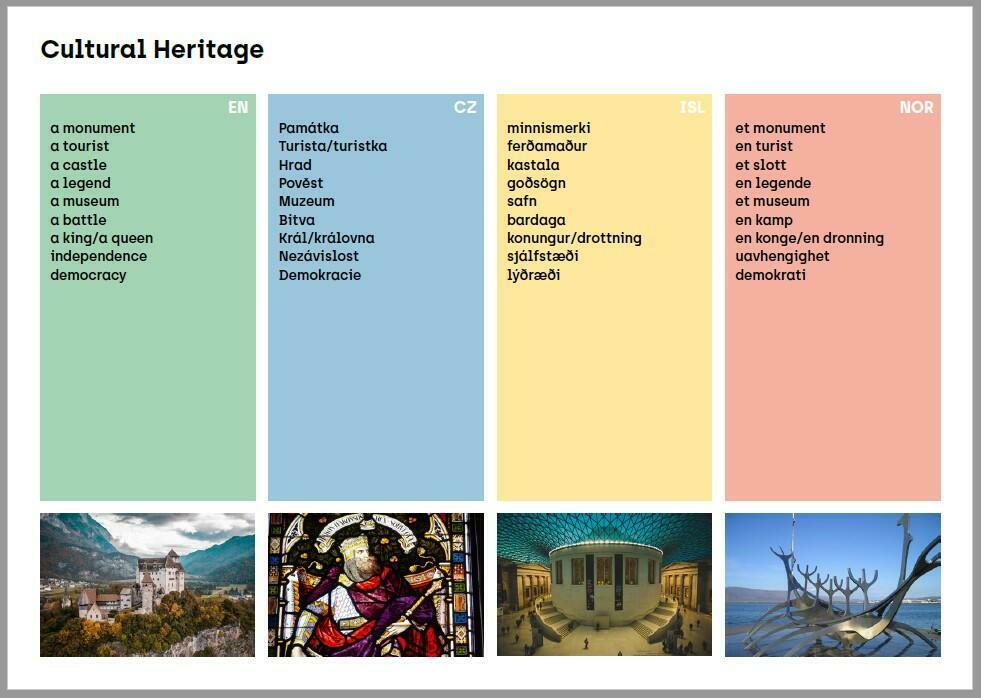Select the Czech word 'Král/královna'
The image size is (981, 698).
327,238
